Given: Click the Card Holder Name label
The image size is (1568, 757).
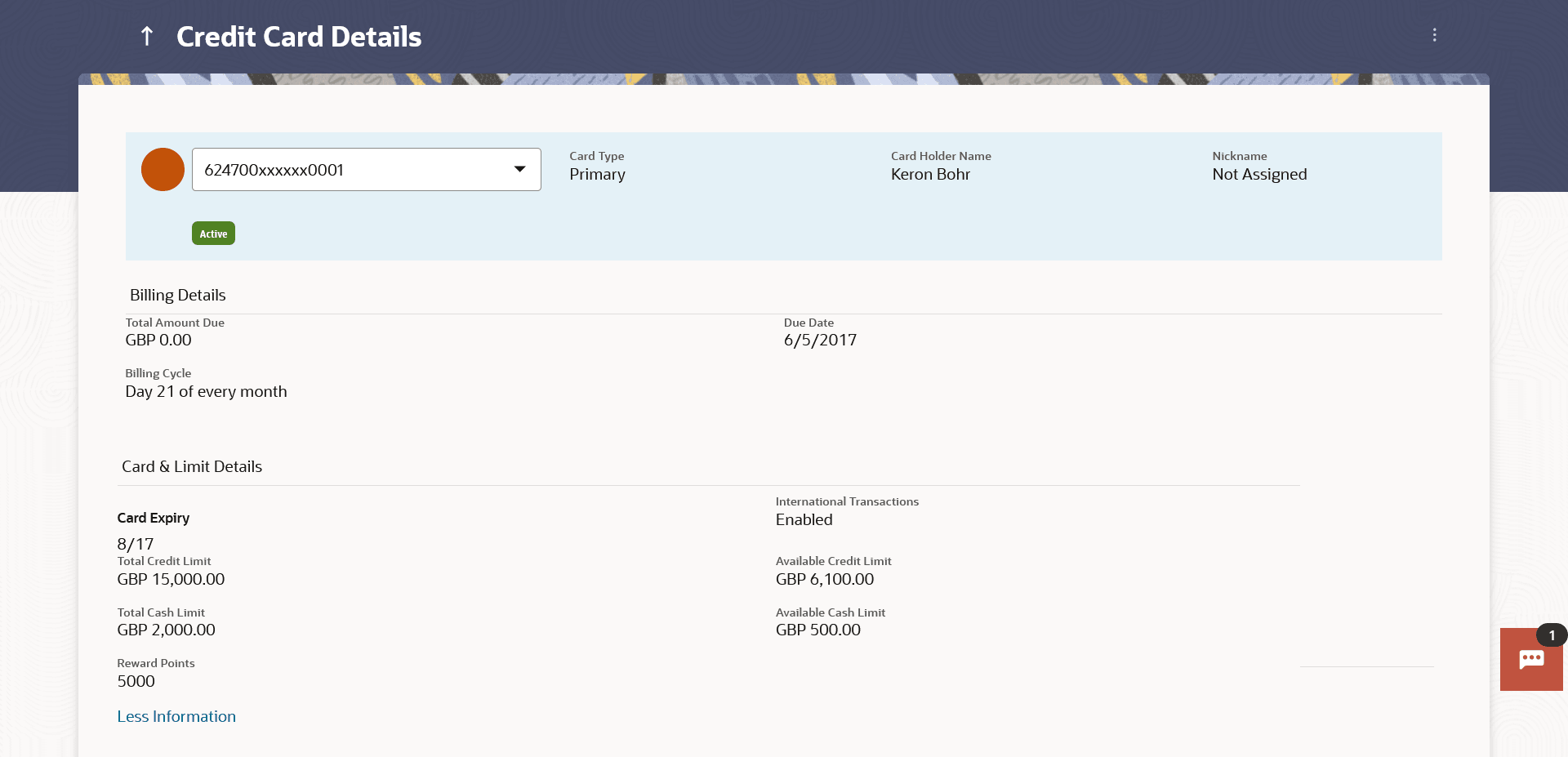Looking at the screenshot, I should coord(941,156).
